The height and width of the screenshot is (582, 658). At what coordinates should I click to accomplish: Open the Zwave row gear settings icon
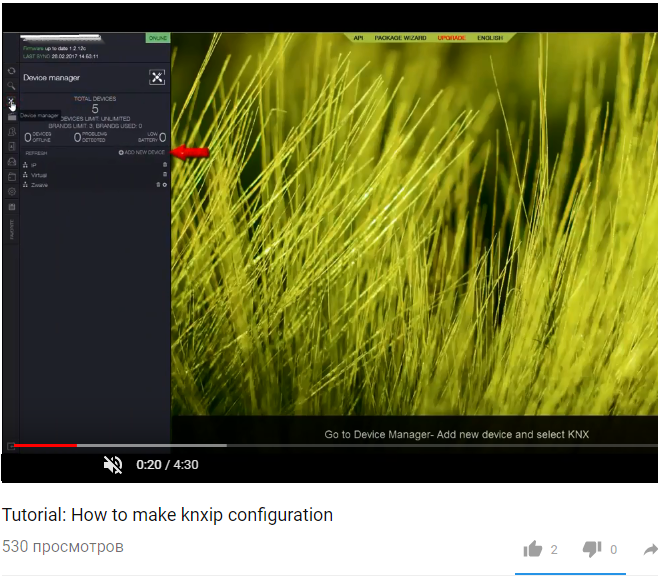click(x=165, y=185)
